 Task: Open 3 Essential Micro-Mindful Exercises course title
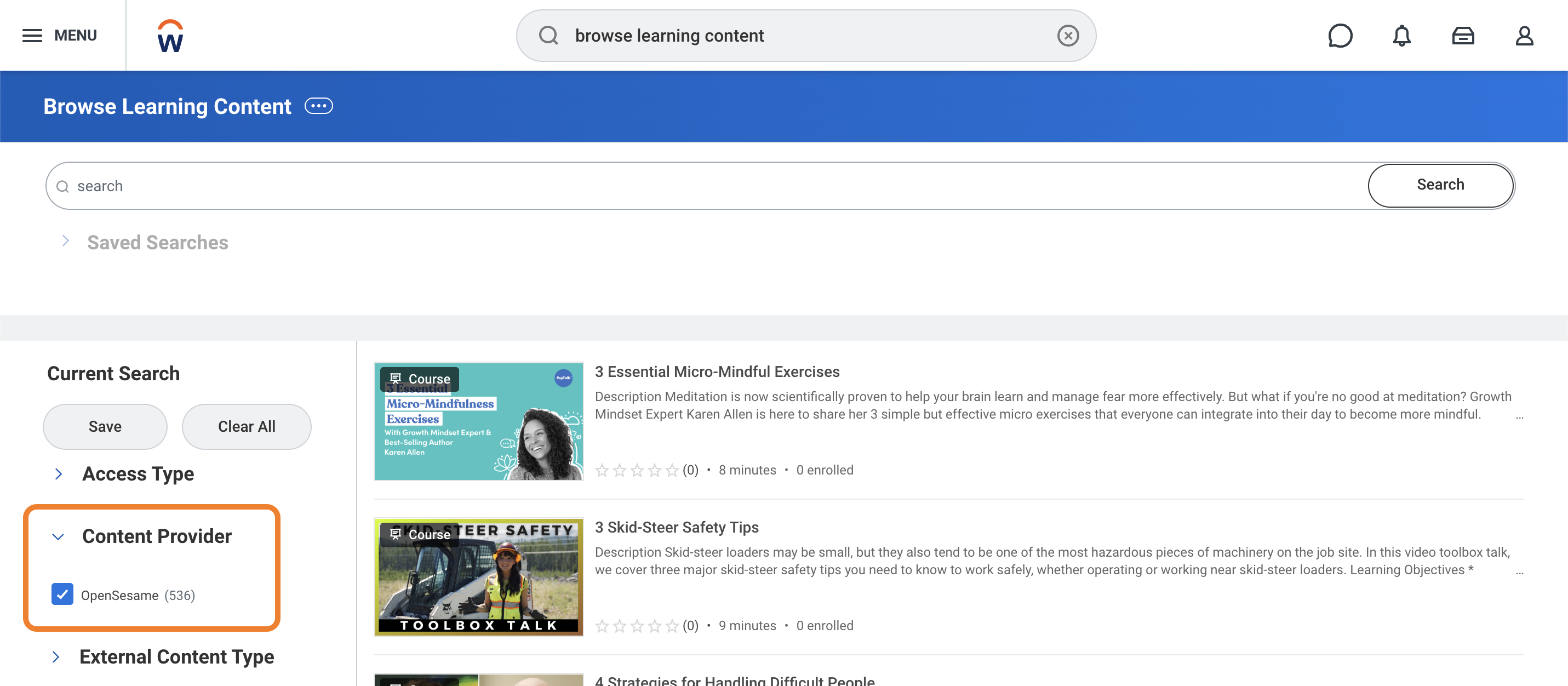coord(717,372)
